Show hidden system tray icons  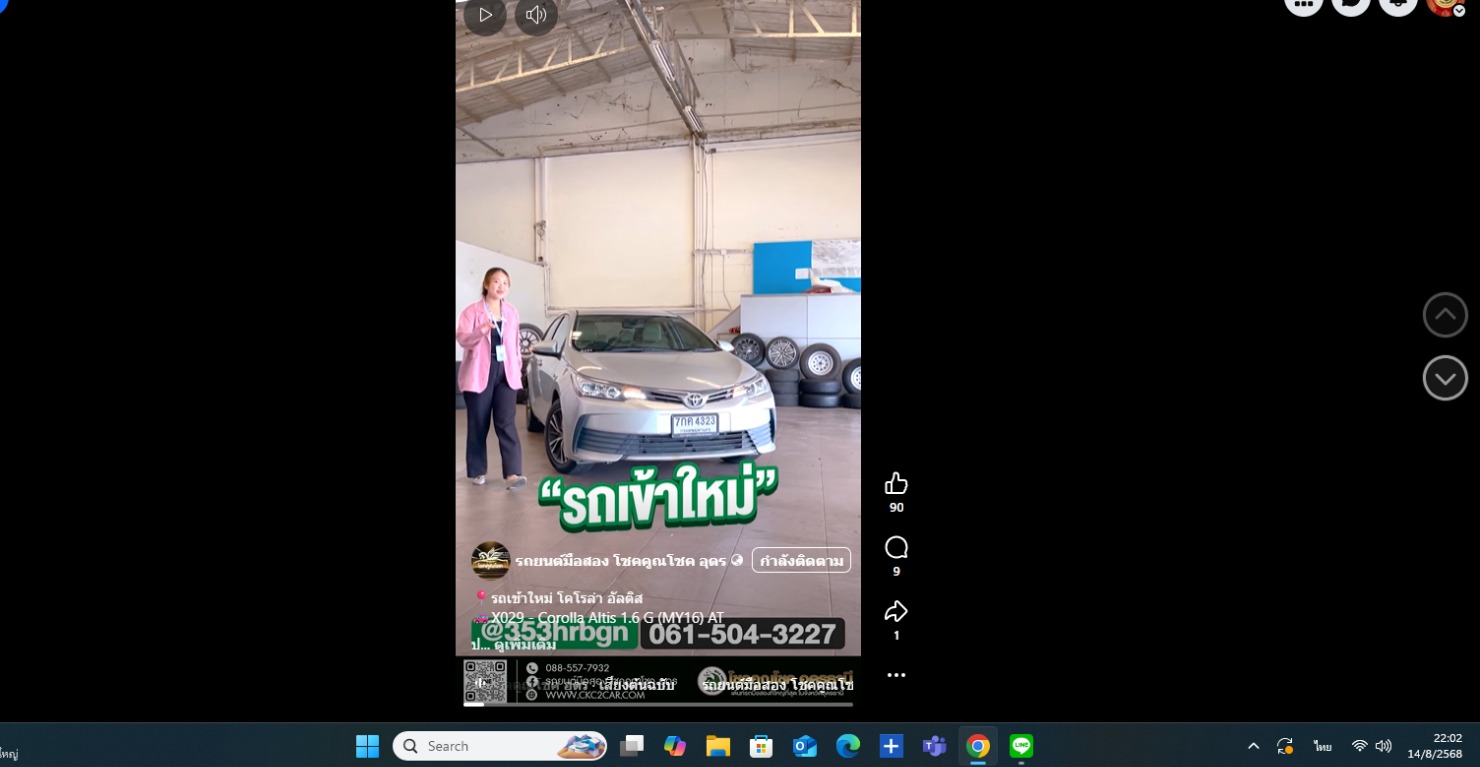[x=1253, y=746]
